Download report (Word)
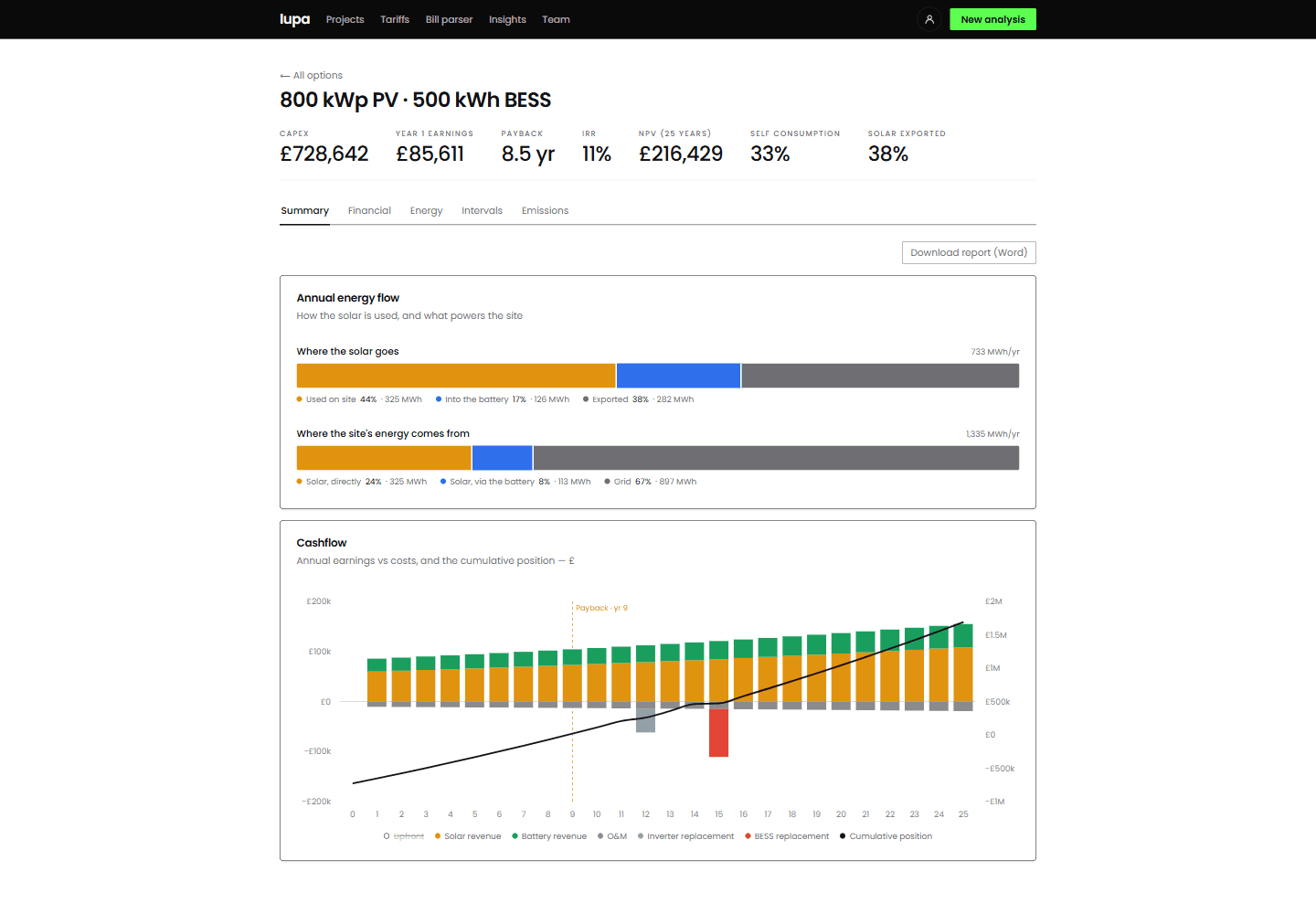 pyautogui.click(x=969, y=253)
